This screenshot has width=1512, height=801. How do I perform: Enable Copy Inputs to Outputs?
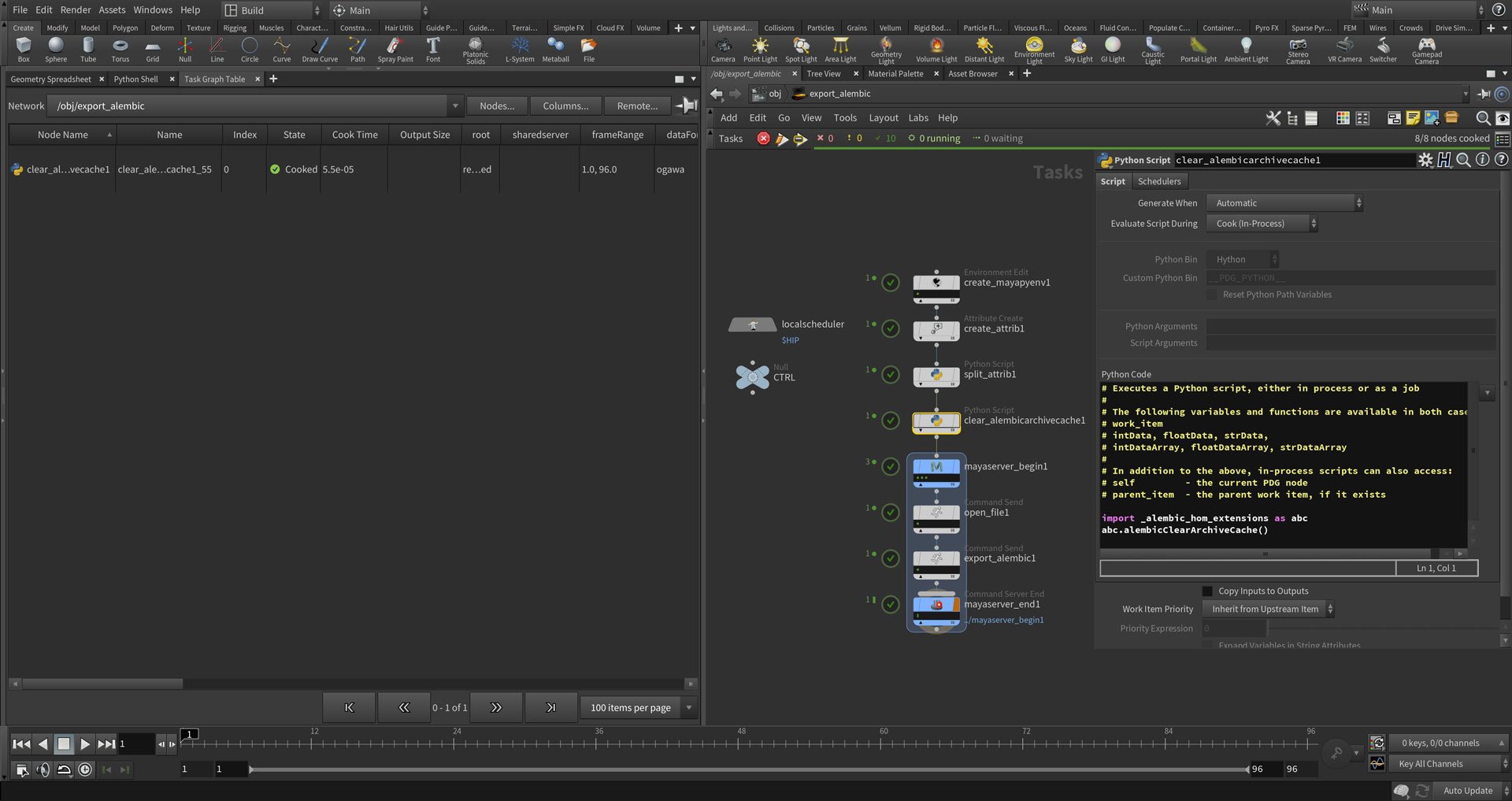(x=1207, y=591)
